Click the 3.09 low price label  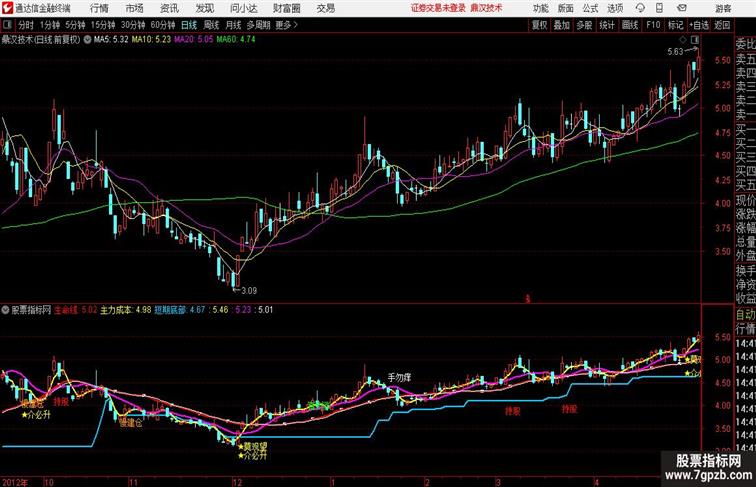click(249, 290)
